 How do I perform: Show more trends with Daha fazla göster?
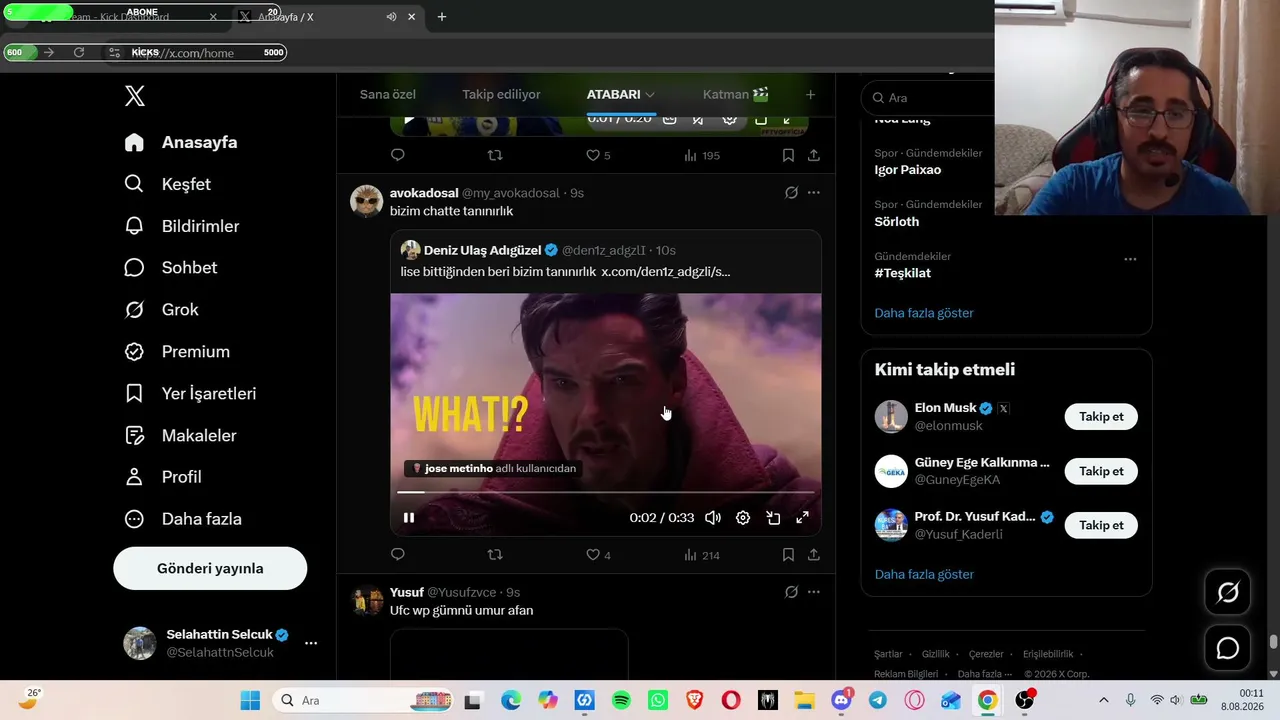tap(924, 313)
